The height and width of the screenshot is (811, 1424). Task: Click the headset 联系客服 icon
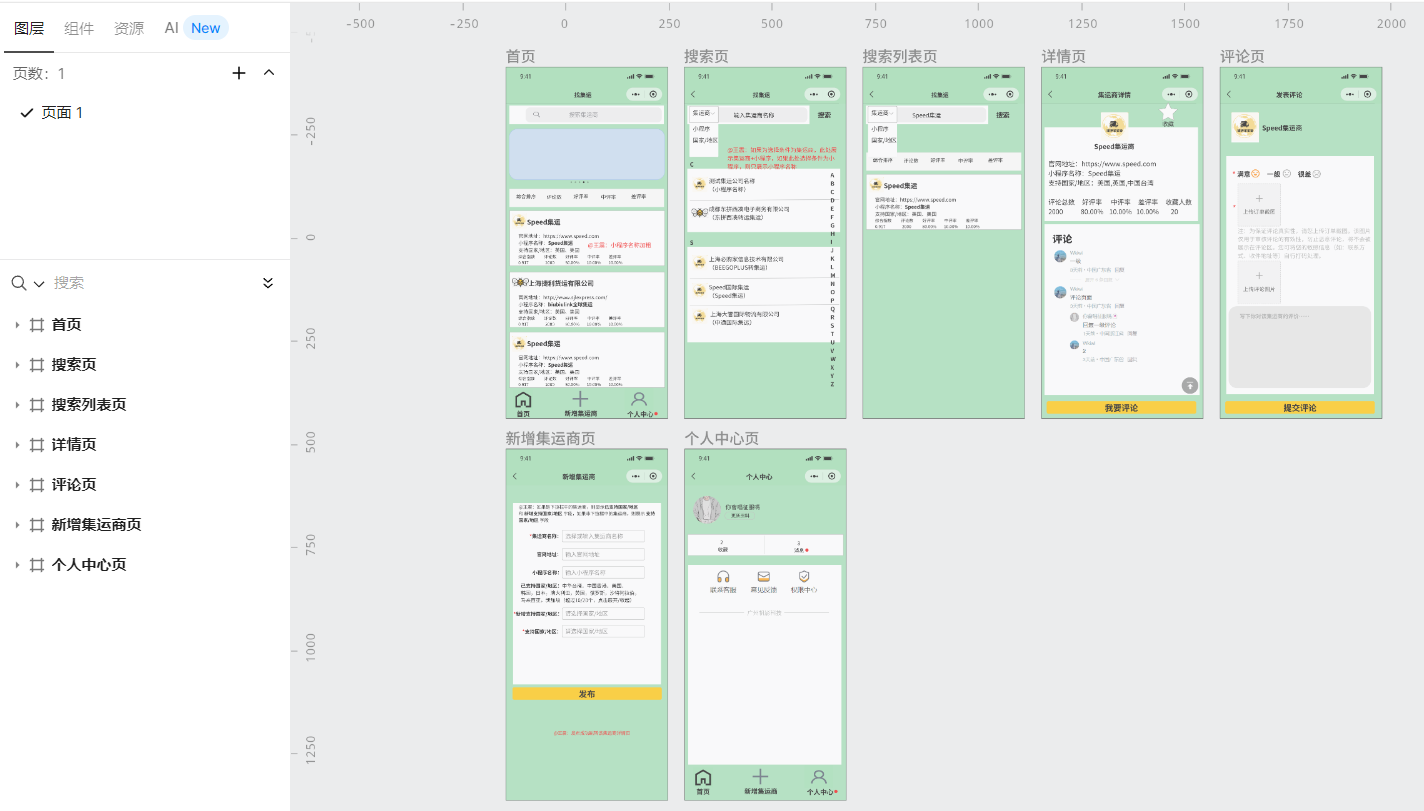pos(723,577)
